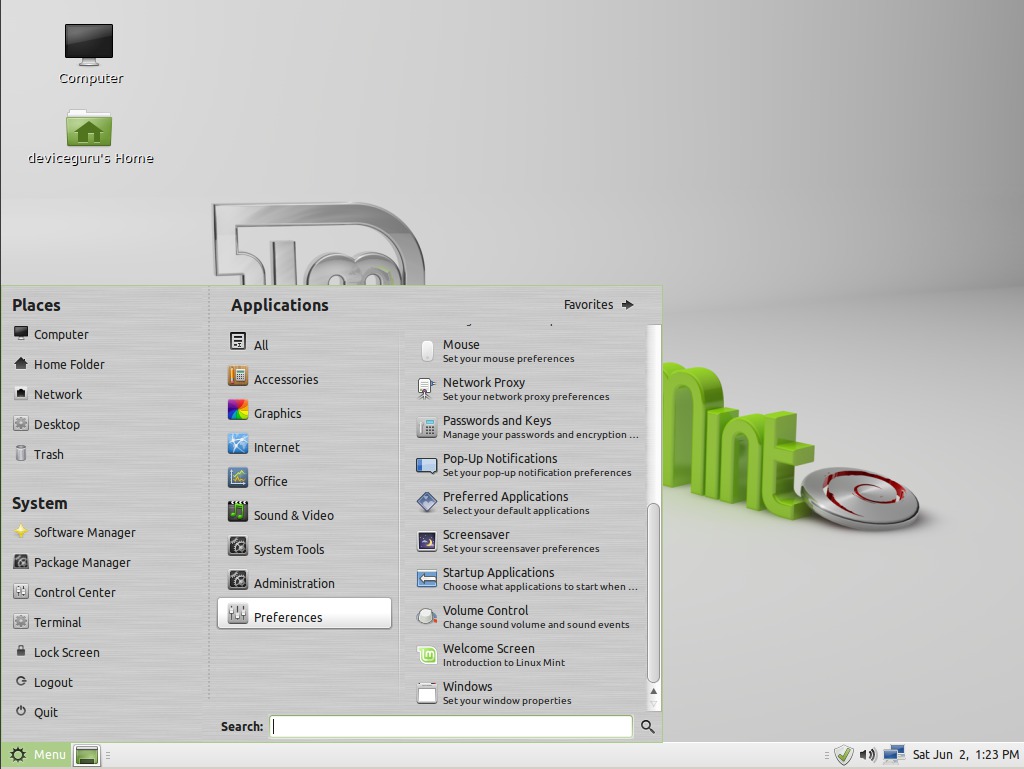The image size is (1024, 769).
Task: Click the applications list scrollbar thumb
Action: (653, 593)
